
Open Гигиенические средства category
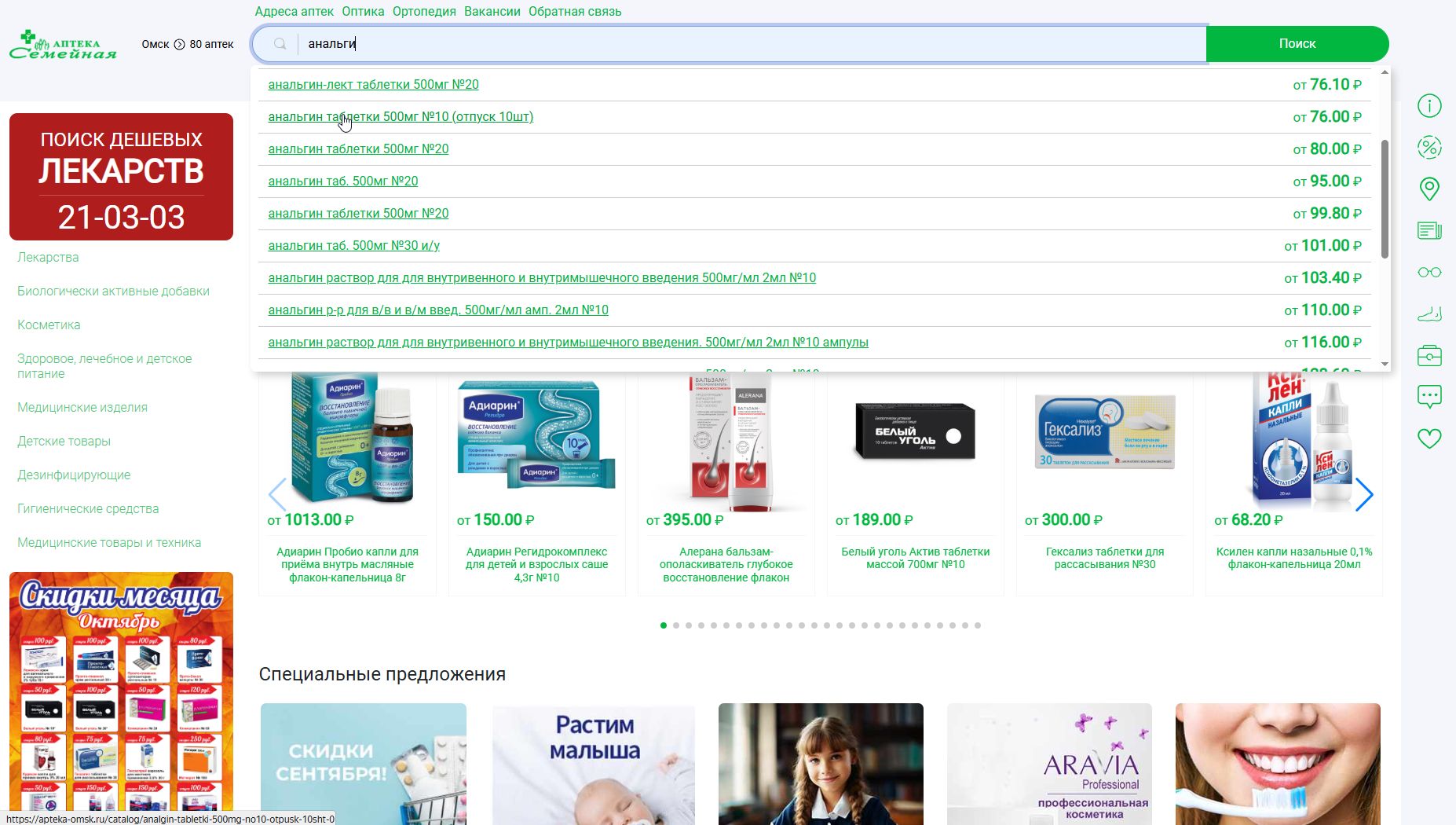(88, 508)
